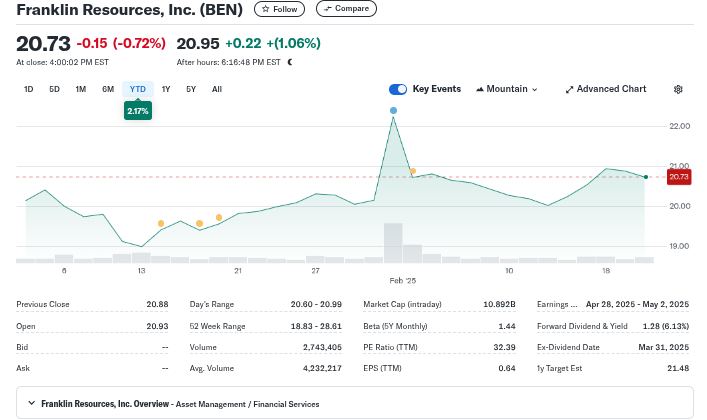Viewport: 707px width, 420px height.
Task: Click Volume value 2,743,405
Action: pos(322,347)
